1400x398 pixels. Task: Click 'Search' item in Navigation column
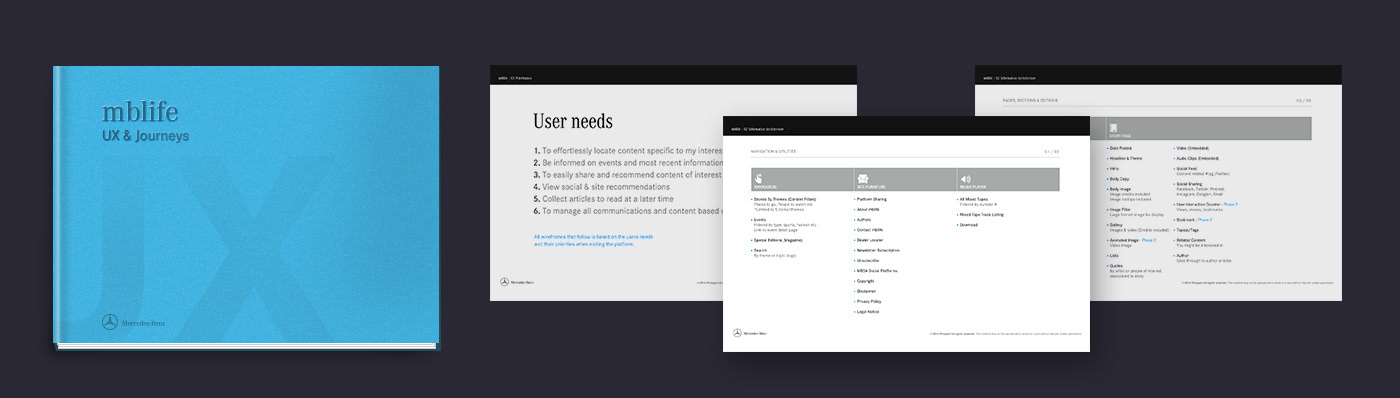[760, 250]
